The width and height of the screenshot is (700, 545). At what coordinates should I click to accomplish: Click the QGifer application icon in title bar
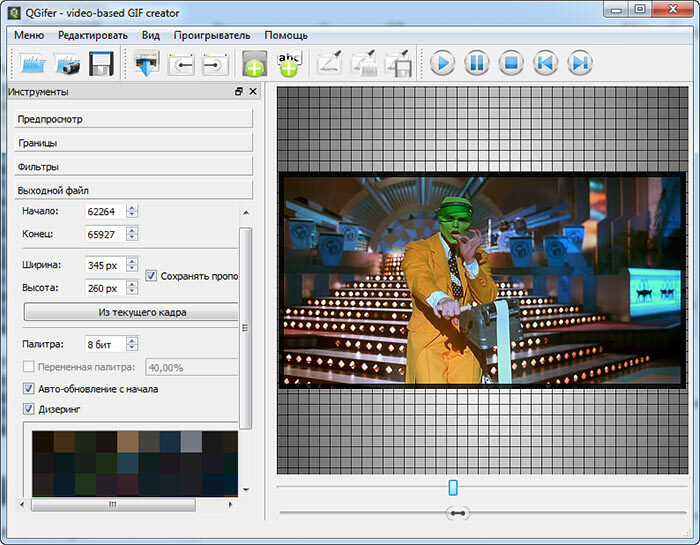[x=14, y=12]
